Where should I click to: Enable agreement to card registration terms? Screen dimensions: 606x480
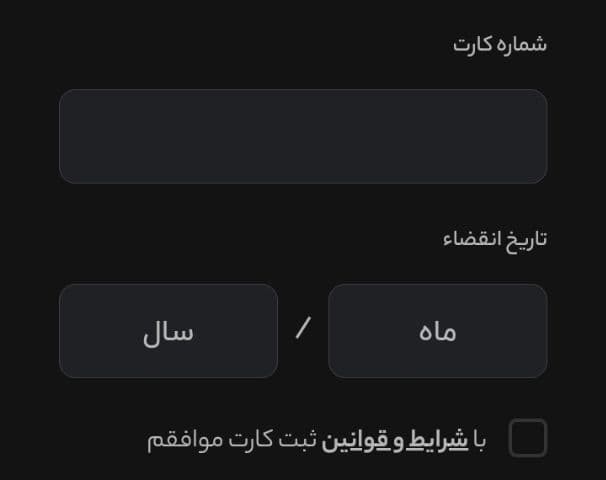(x=528, y=438)
